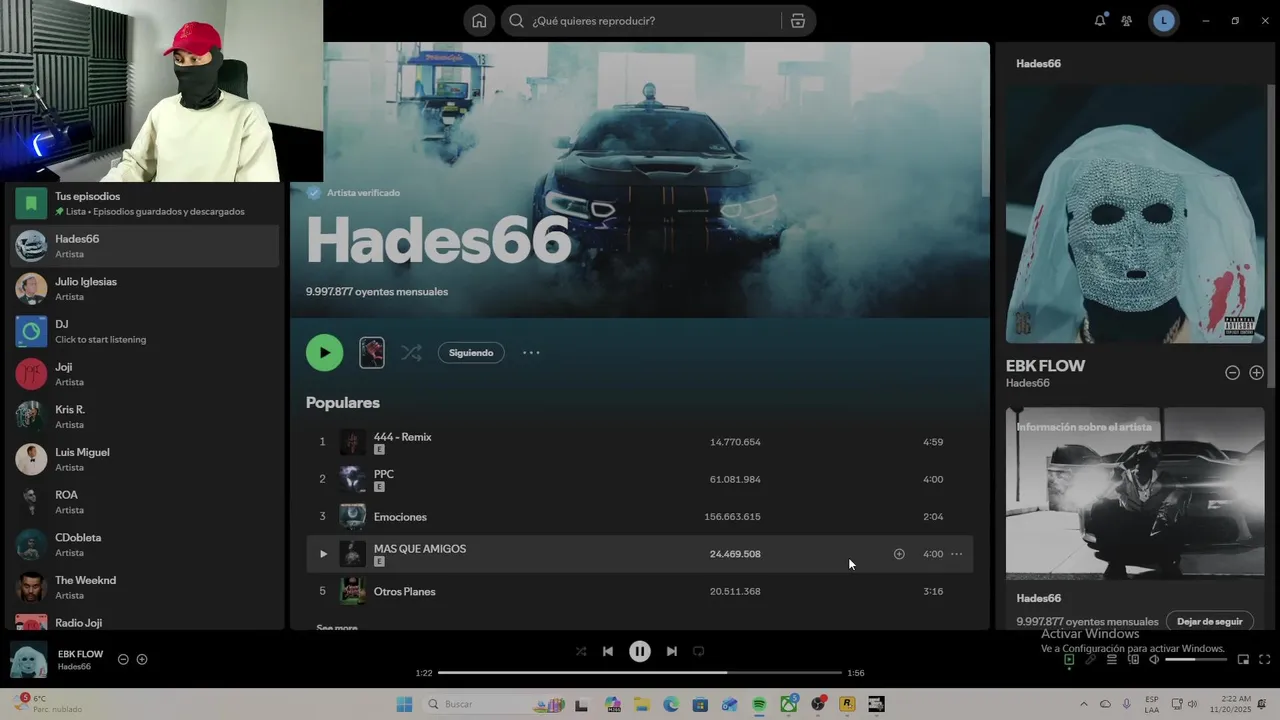The height and width of the screenshot is (720, 1280).
Task: Expand the popular list with See more
Action: pos(337,626)
